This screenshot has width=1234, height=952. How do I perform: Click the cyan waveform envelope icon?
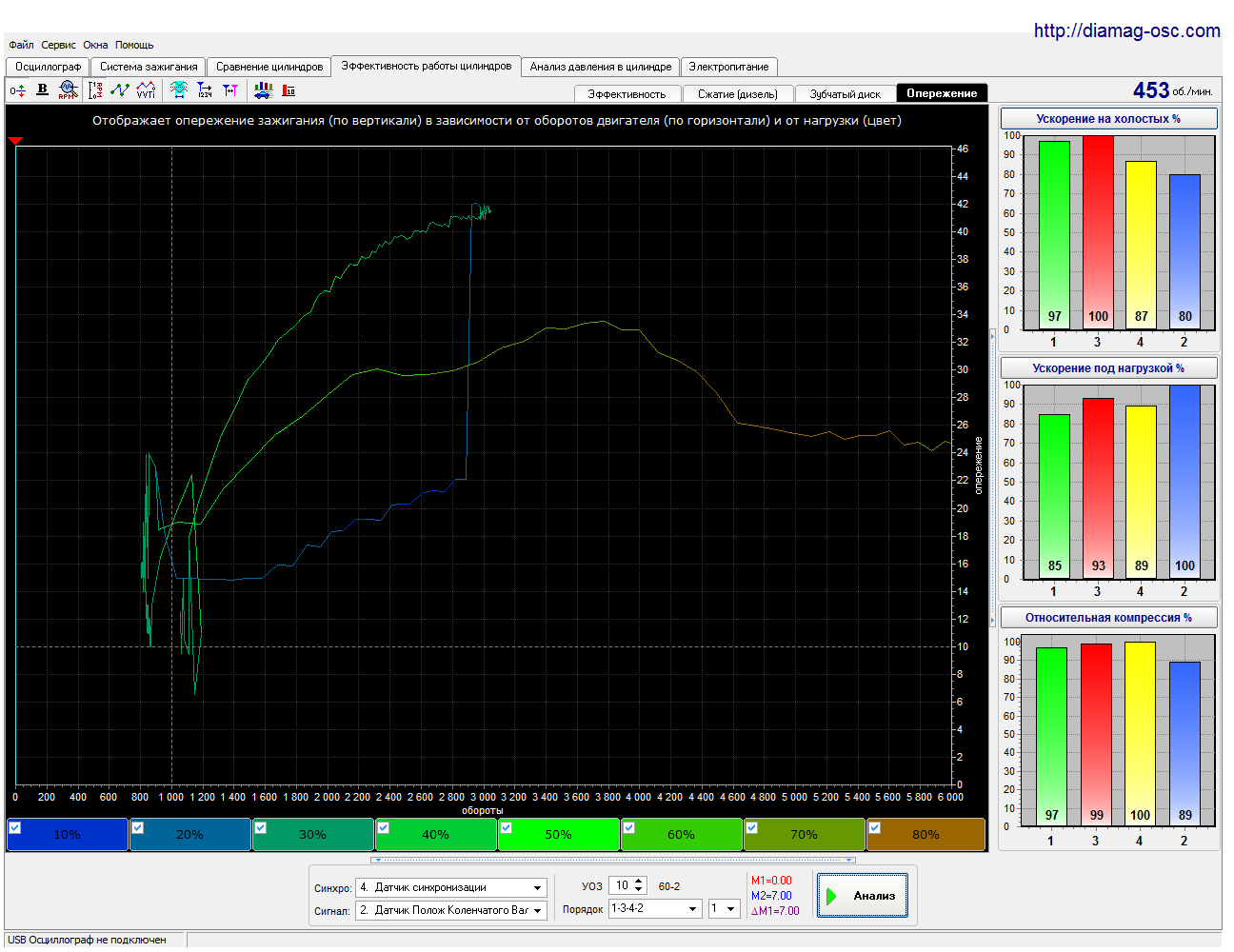point(178,89)
